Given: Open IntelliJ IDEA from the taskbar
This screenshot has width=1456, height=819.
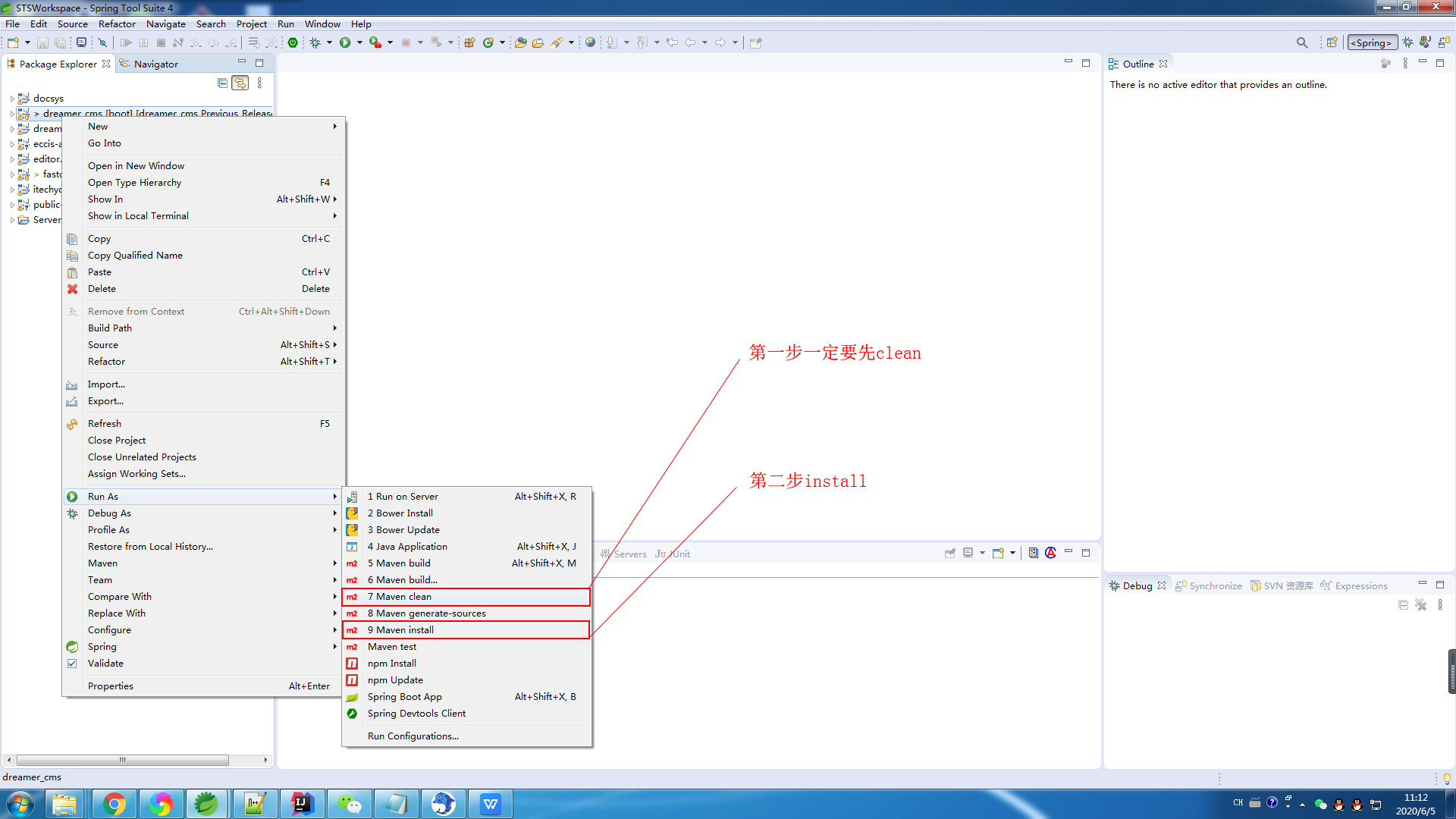Looking at the screenshot, I should tap(302, 804).
